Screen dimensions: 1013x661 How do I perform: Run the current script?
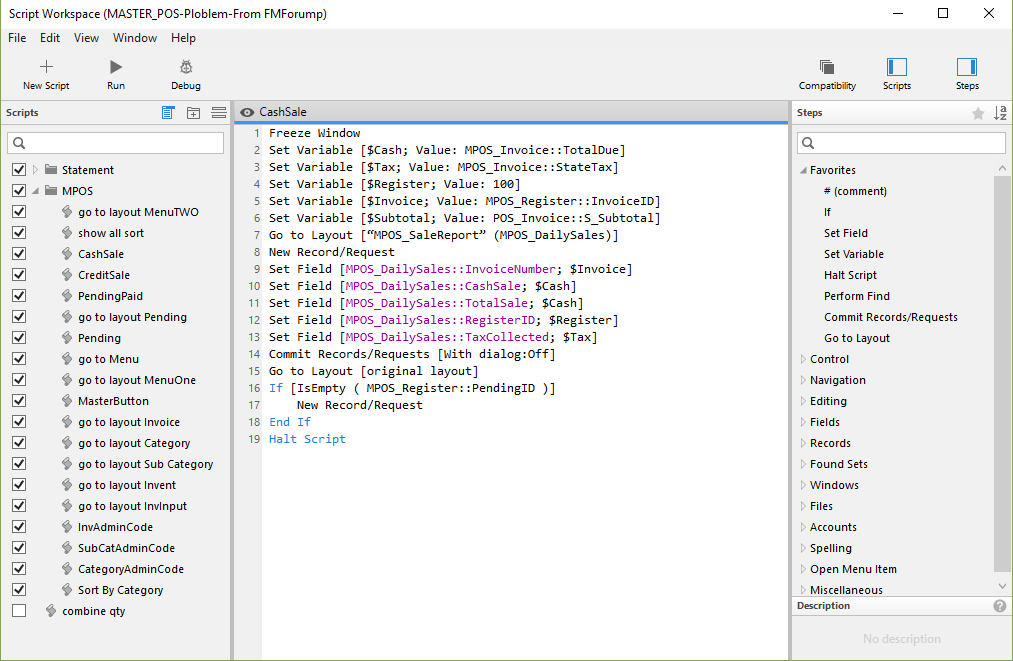116,67
